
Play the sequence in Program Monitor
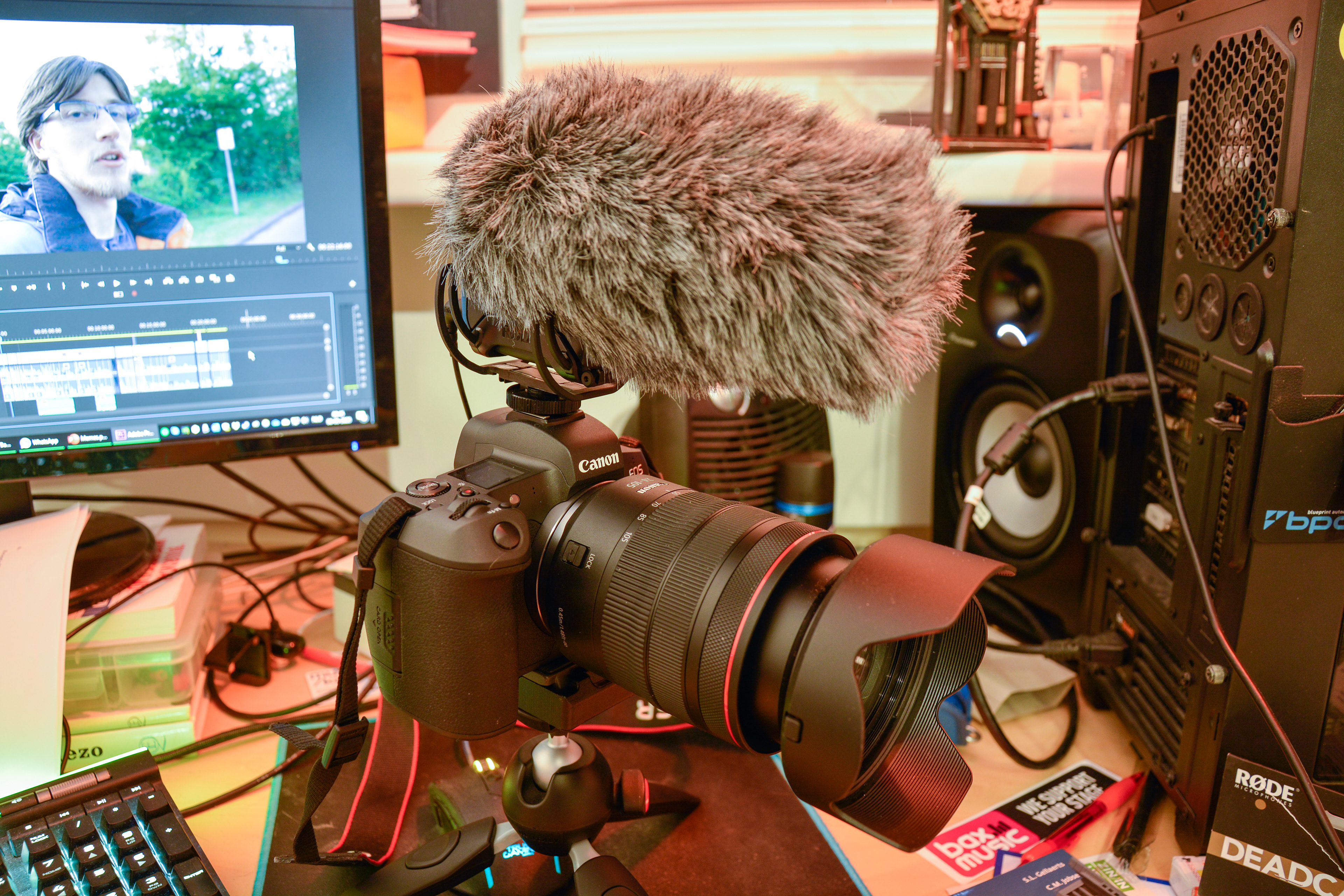click(x=117, y=283)
